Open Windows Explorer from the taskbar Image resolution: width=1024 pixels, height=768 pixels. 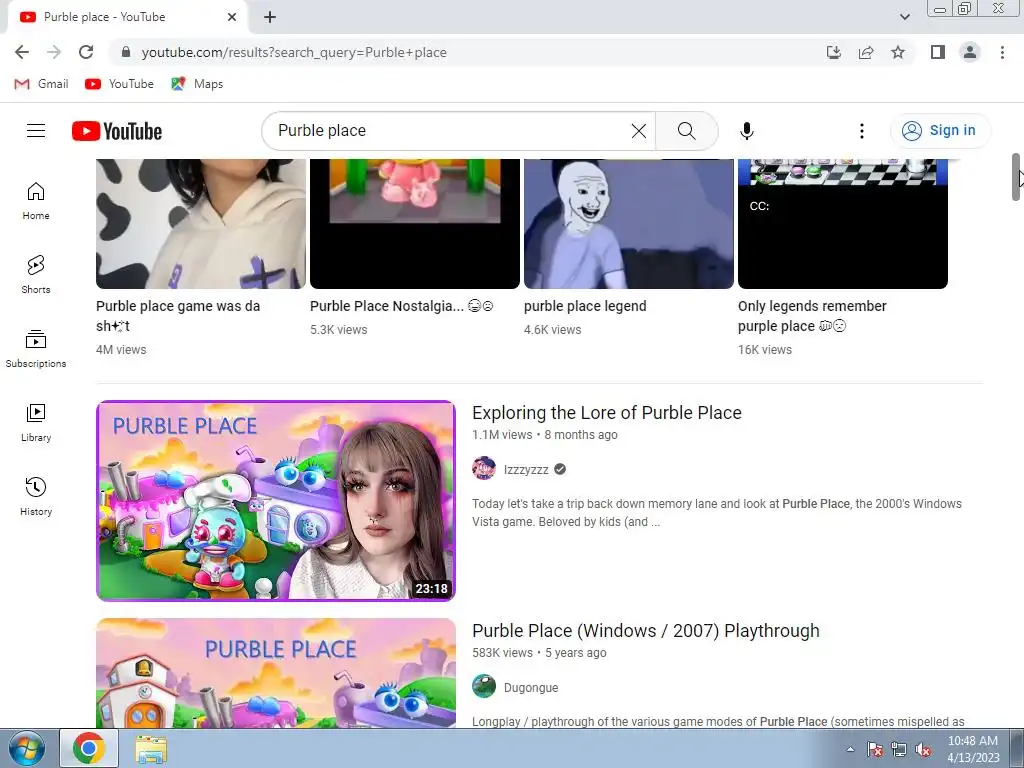[151, 749]
